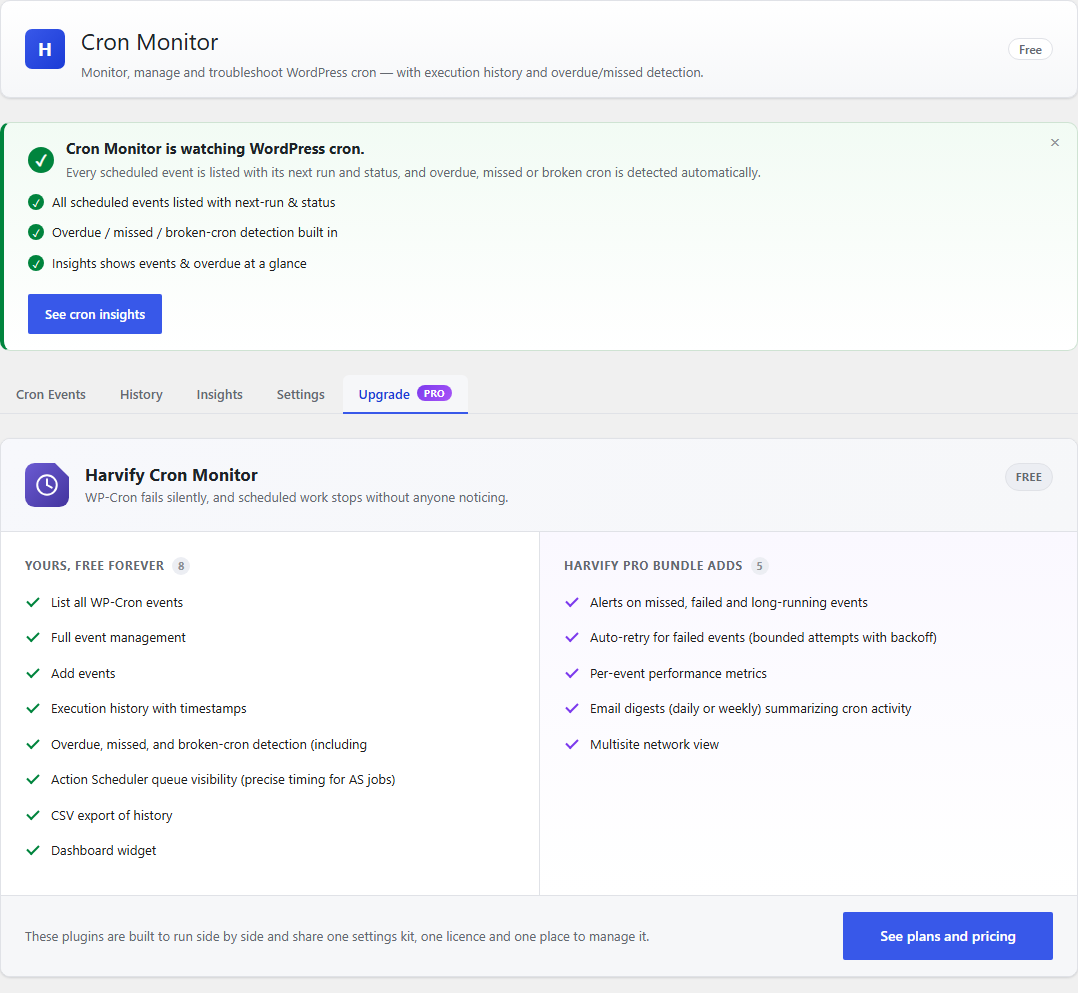
Task: Click check icon beside Overdue / missed detection
Action: pos(36,232)
